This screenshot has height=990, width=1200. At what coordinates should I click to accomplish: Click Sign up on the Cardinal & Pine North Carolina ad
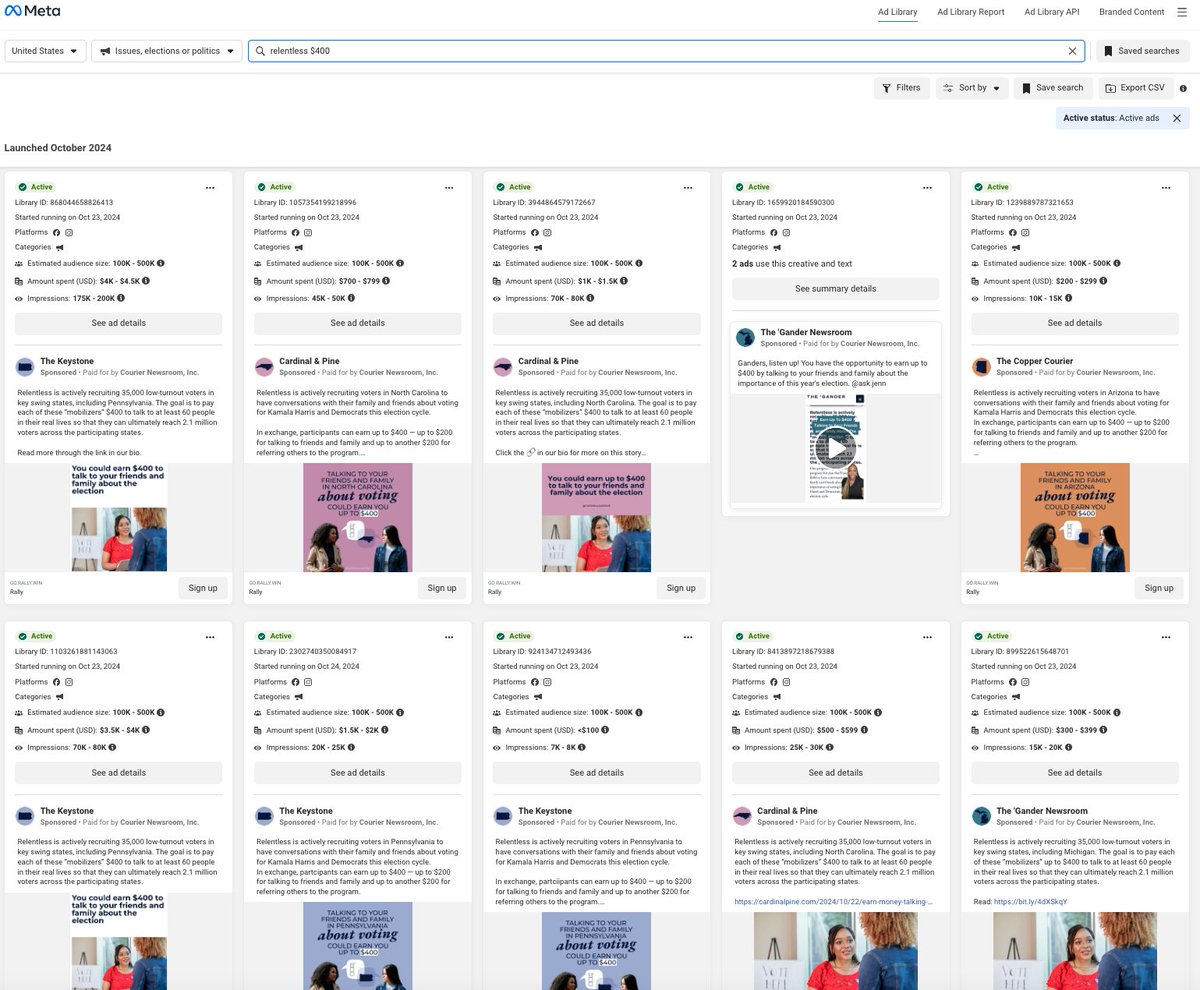(x=442, y=588)
